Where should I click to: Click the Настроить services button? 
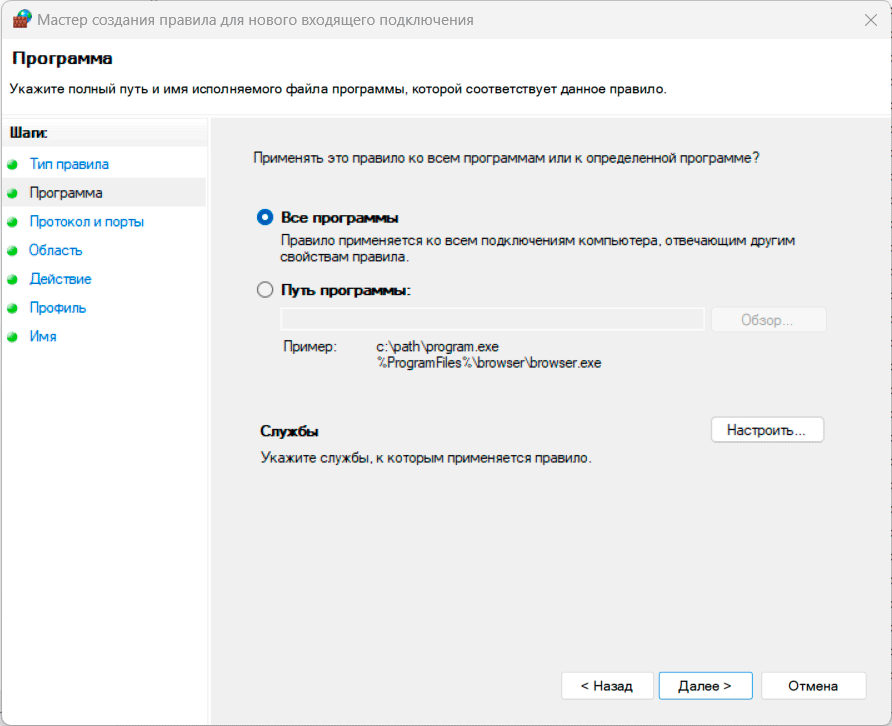[x=767, y=430]
